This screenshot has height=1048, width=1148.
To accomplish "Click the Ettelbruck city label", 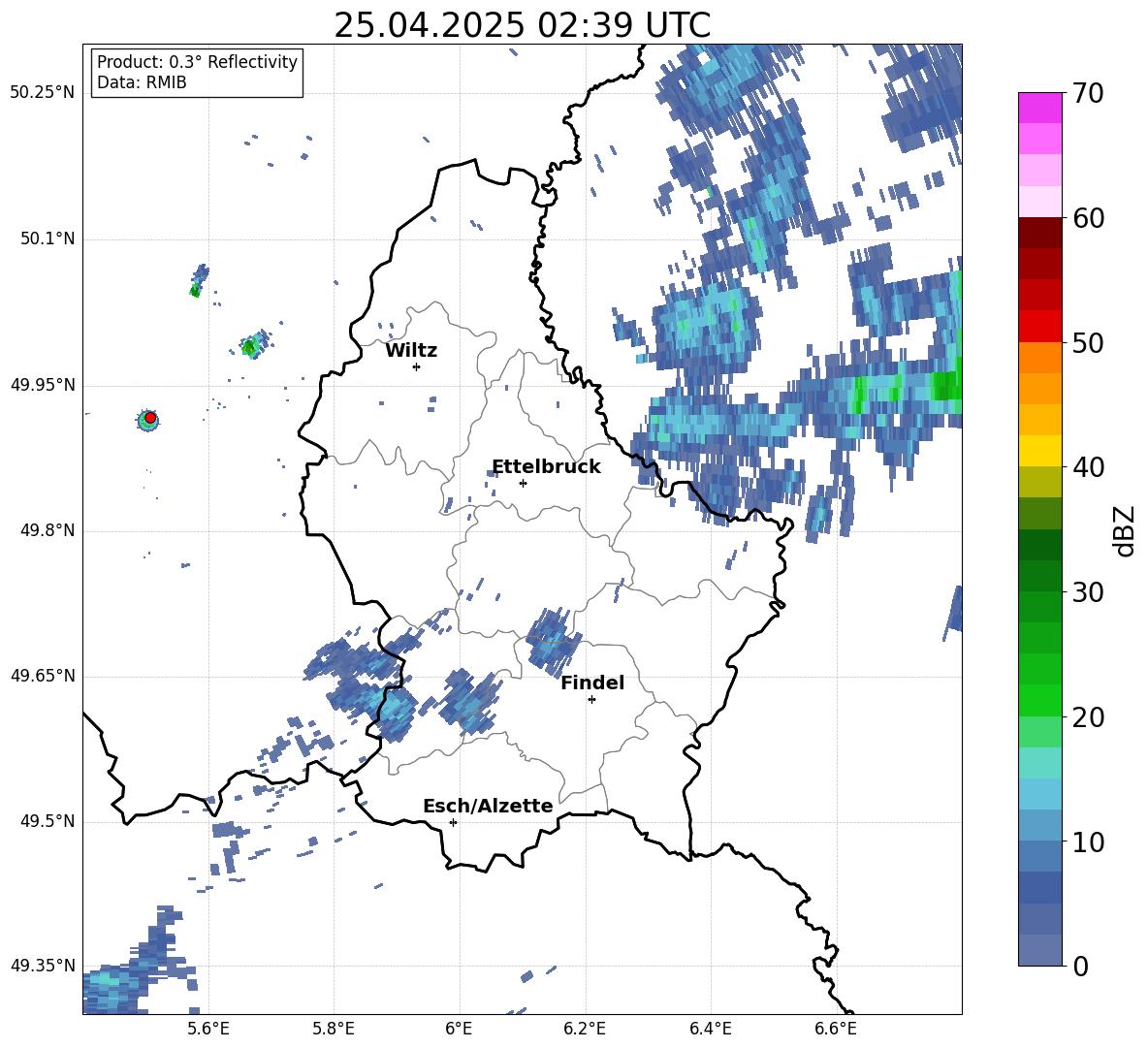I will pos(546,466).
